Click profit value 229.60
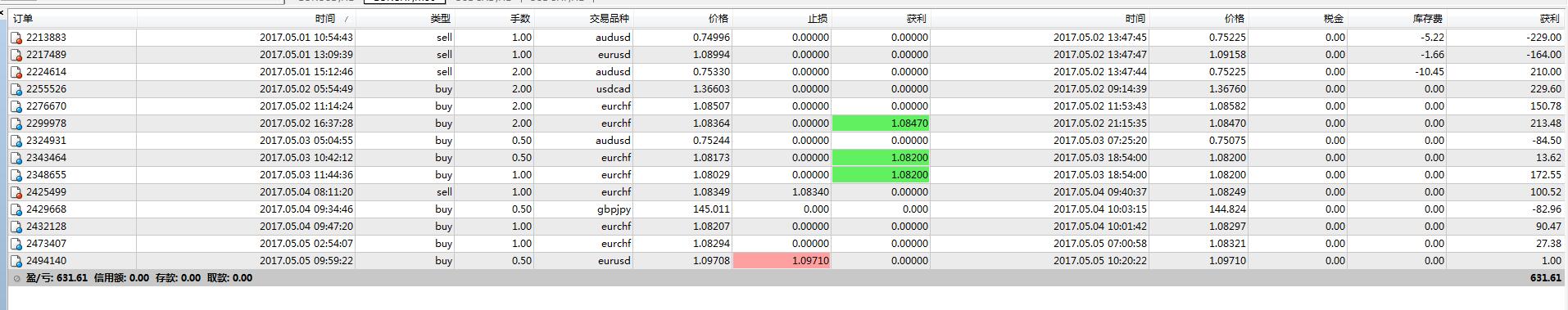1568x310 pixels. click(1545, 89)
